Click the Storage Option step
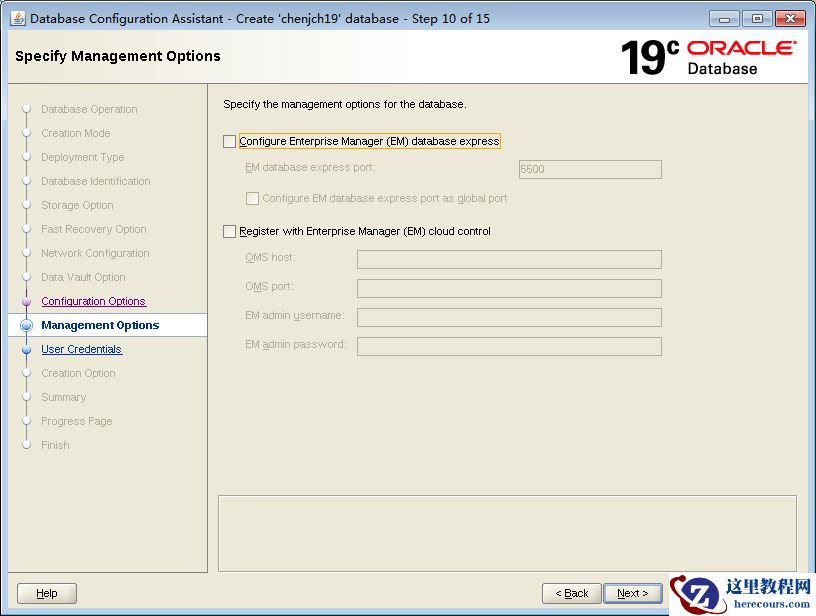 click(78, 205)
